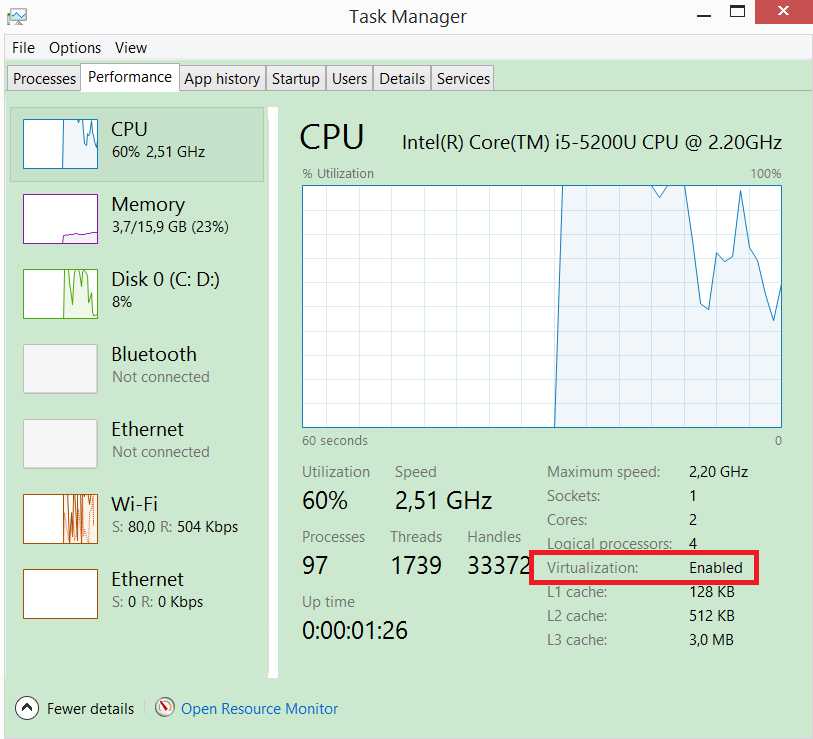
Task: Open the File menu
Action: tap(23, 48)
